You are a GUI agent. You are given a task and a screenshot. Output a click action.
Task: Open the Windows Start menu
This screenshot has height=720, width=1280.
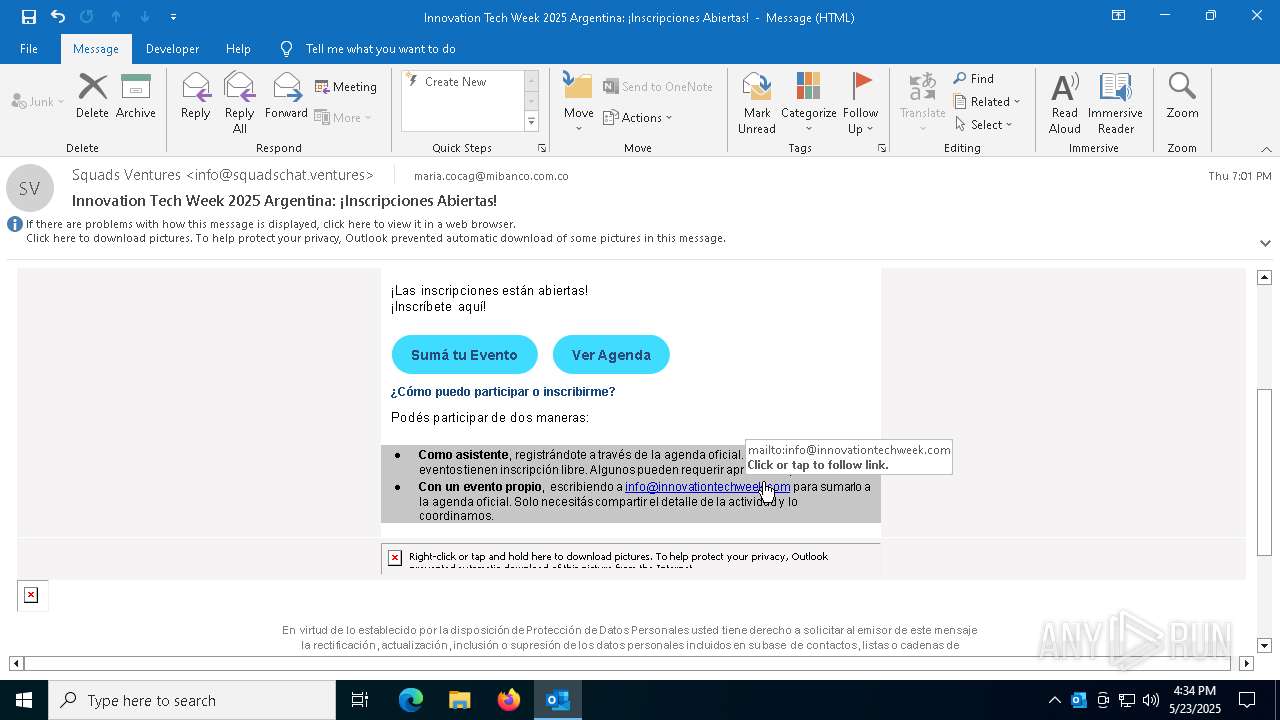(24, 700)
